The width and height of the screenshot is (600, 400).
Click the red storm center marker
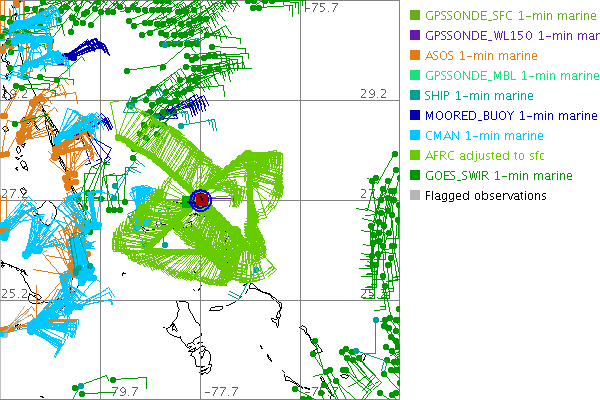[x=200, y=200]
